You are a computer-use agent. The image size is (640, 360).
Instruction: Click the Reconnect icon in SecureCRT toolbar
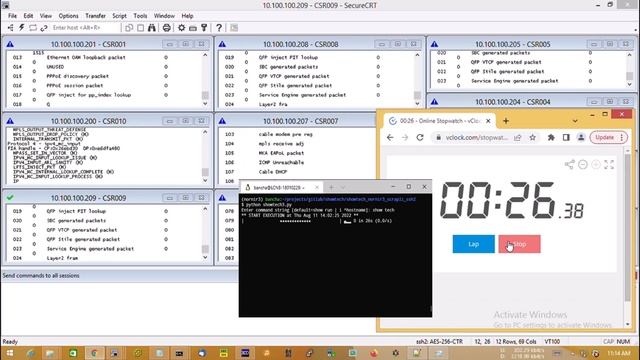tap(33, 28)
